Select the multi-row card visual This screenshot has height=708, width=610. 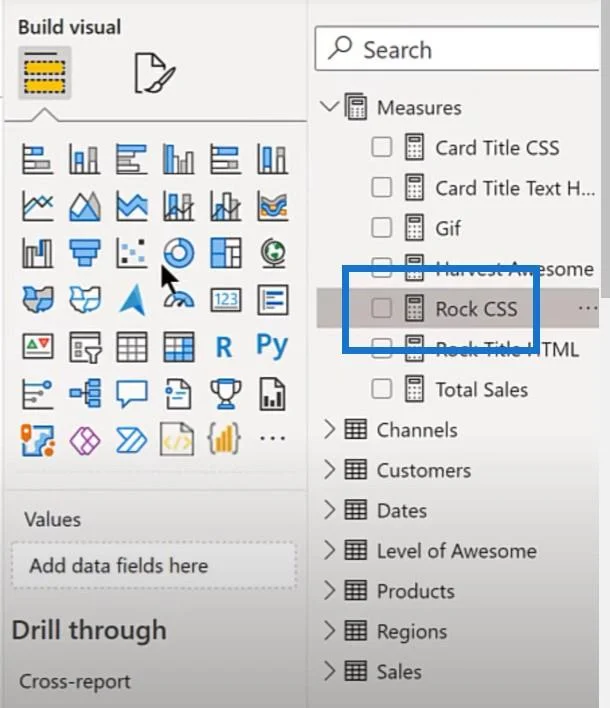(x=272, y=299)
